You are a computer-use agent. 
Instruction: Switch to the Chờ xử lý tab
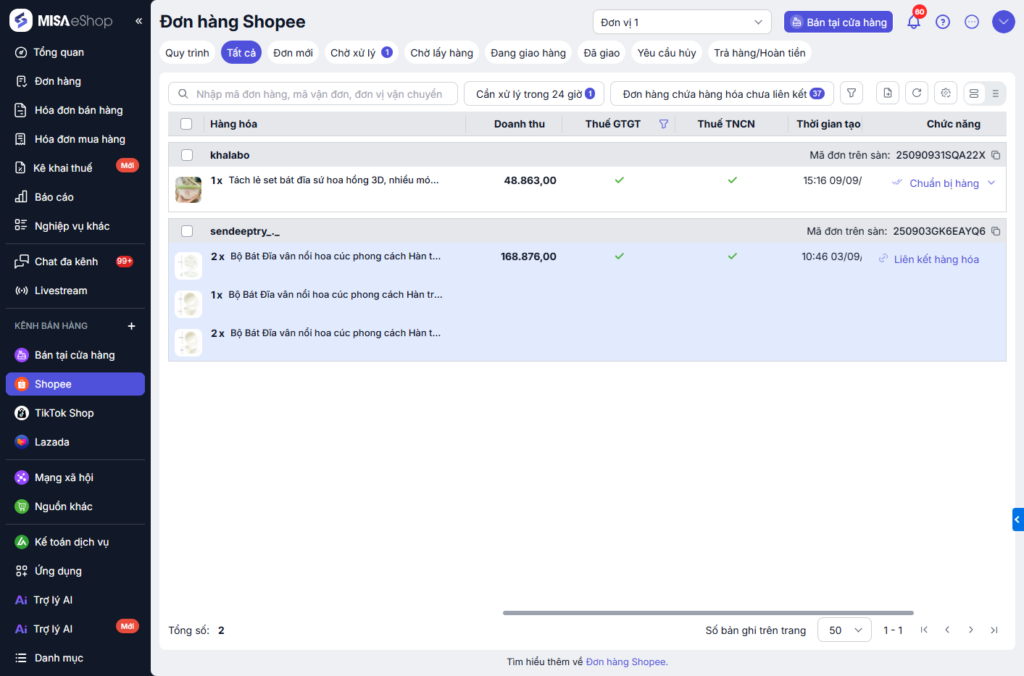pyautogui.click(x=361, y=53)
